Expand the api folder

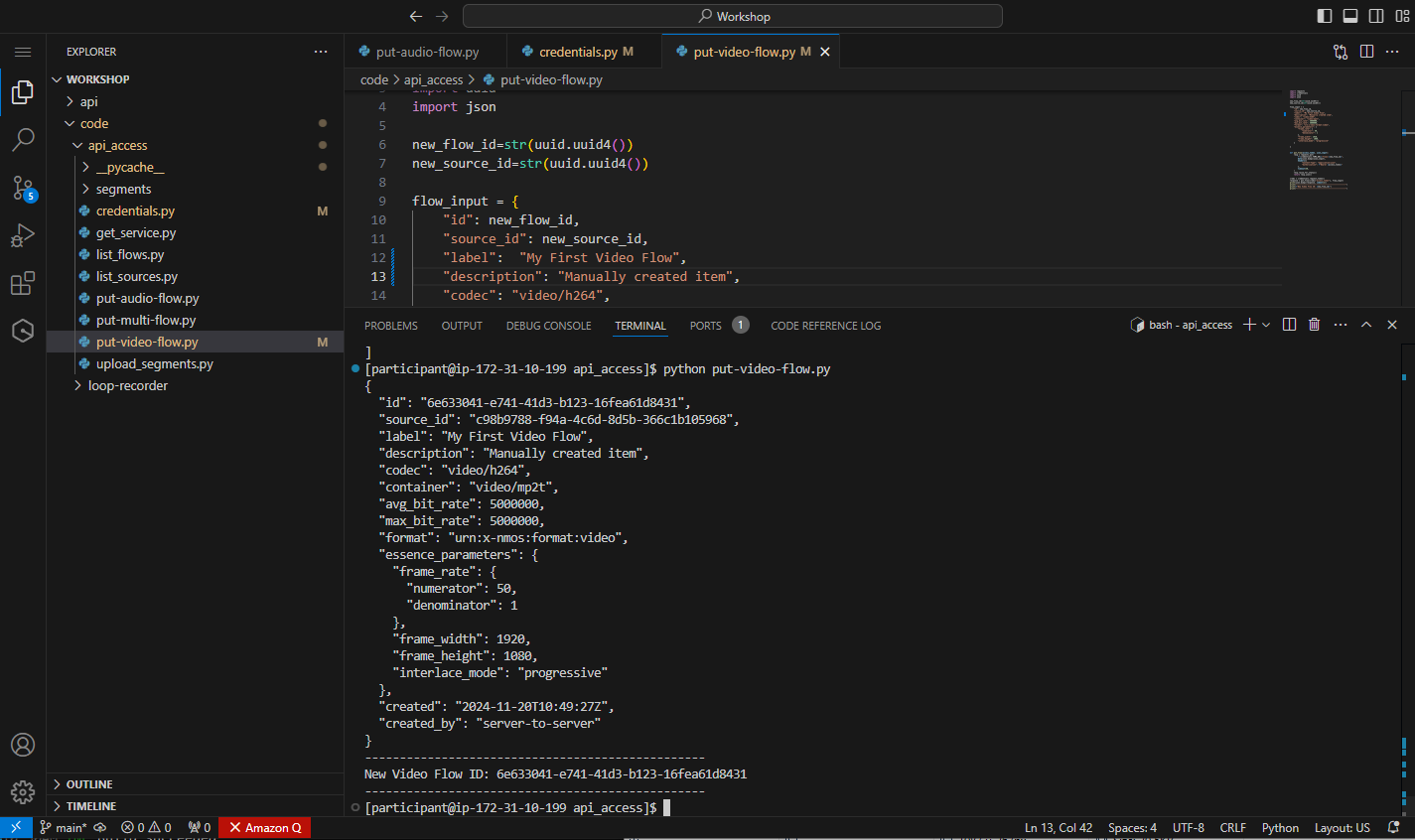pyautogui.click(x=195, y=101)
